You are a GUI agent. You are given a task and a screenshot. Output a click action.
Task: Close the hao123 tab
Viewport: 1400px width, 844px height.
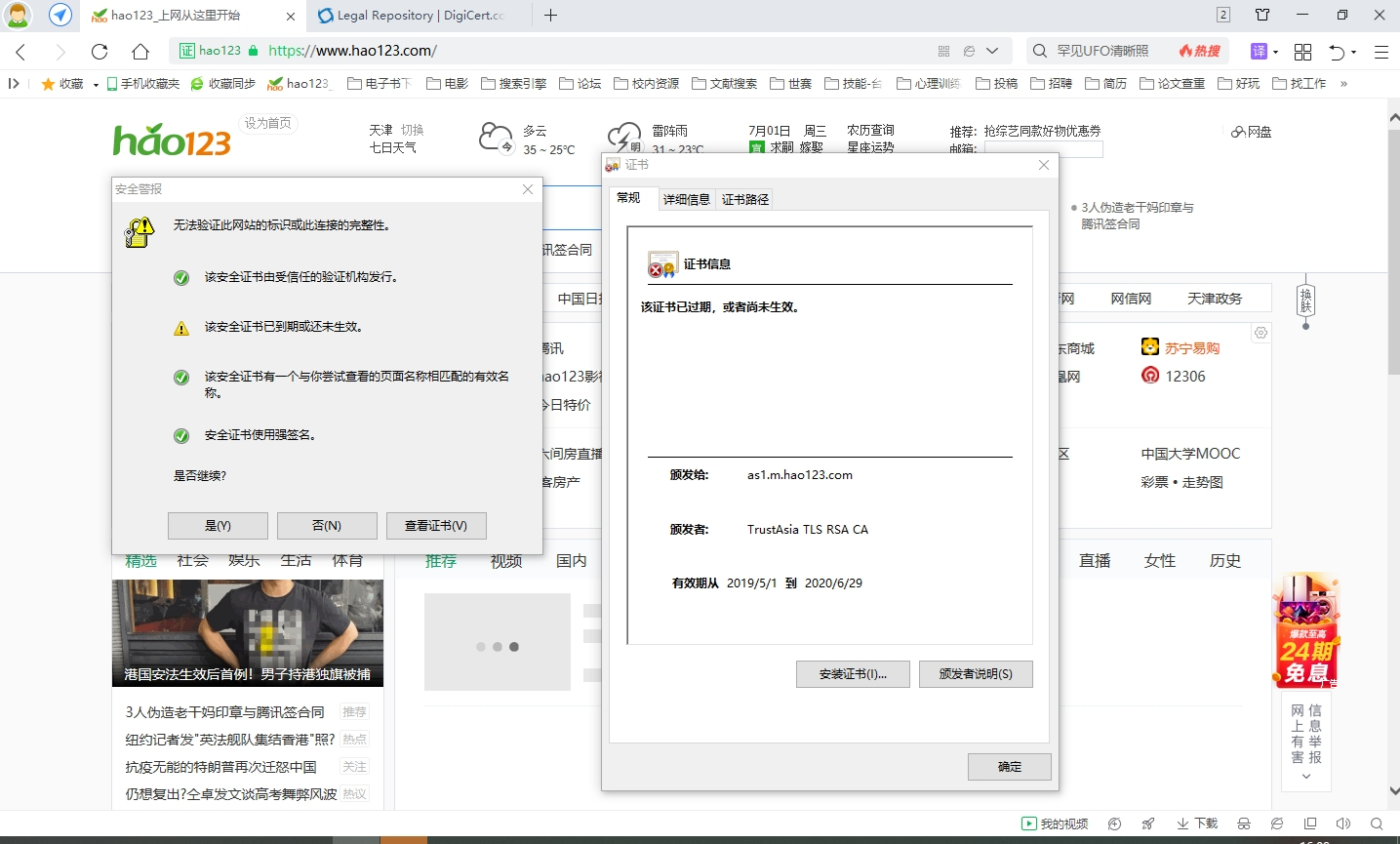[x=291, y=16]
